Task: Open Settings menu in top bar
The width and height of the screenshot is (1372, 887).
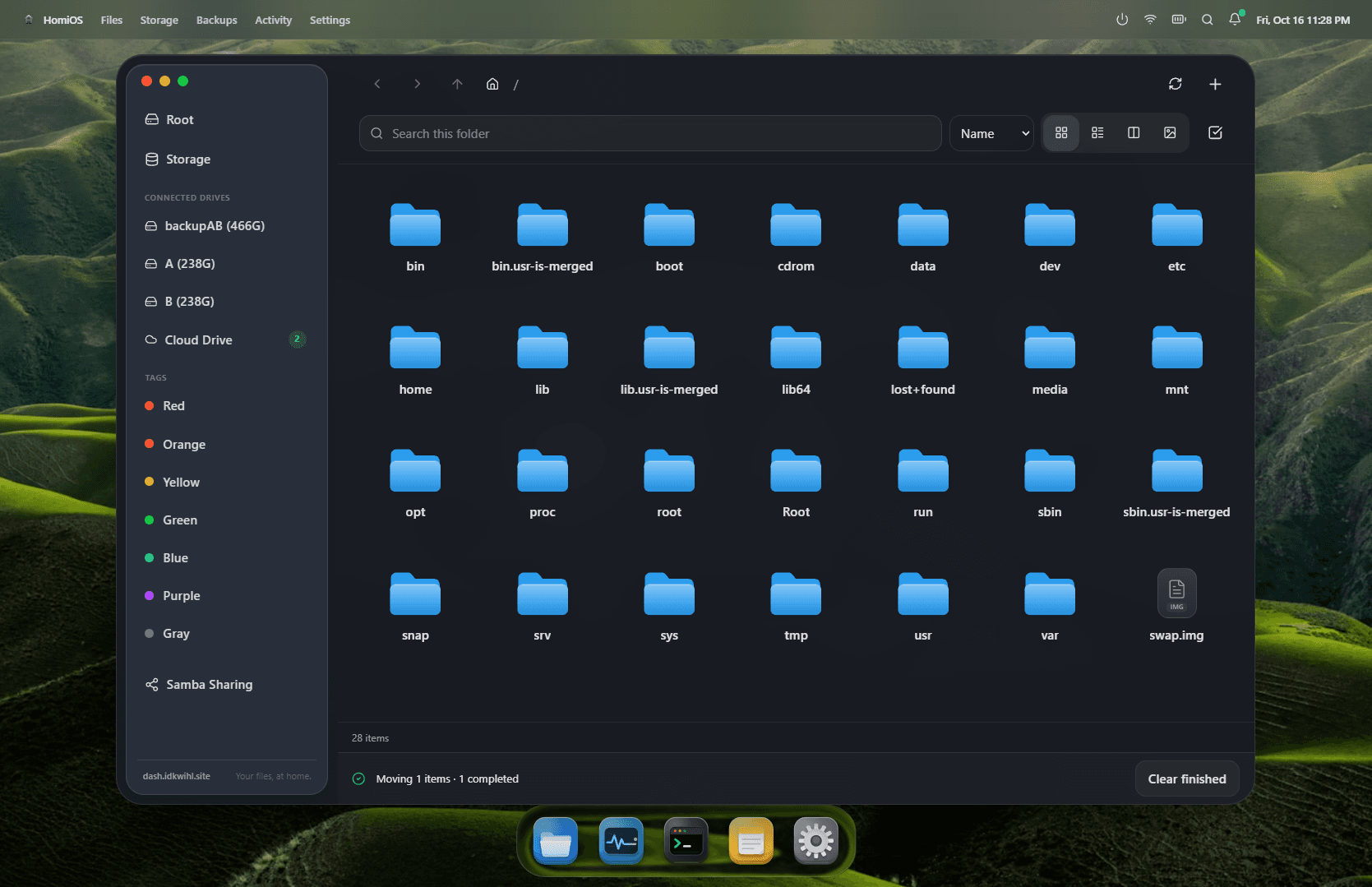Action: (330, 20)
